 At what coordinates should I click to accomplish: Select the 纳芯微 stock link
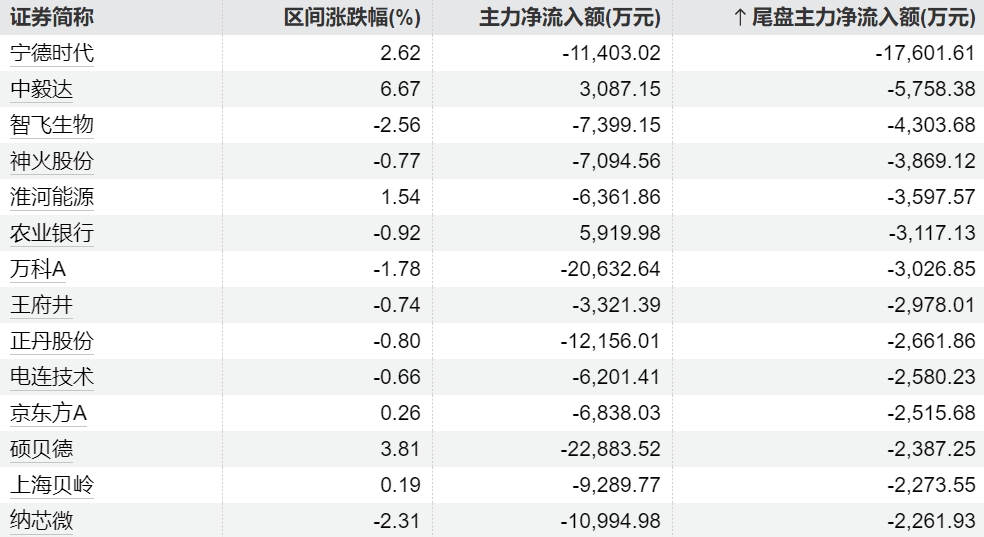click(41, 521)
